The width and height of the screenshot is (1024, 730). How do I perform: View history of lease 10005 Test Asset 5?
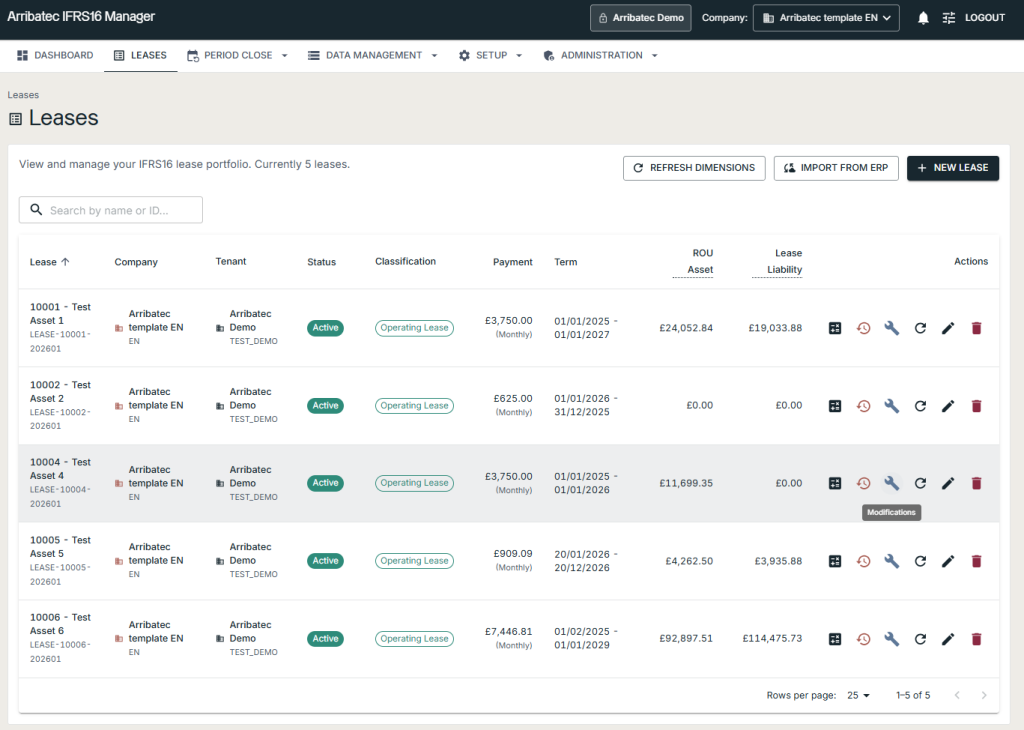click(x=863, y=561)
